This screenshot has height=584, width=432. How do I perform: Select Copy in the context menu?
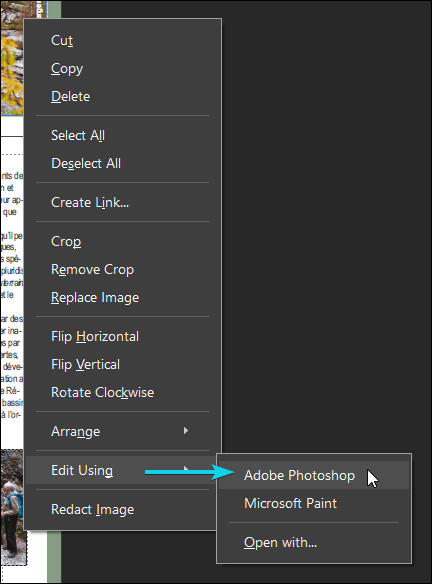[x=67, y=69]
